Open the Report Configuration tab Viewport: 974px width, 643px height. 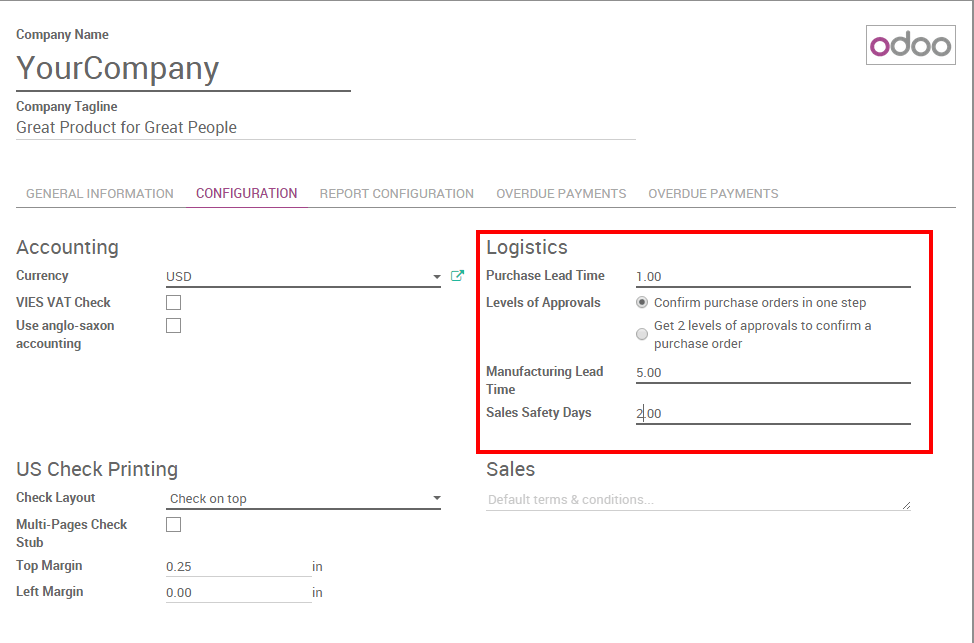tap(396, 193)
